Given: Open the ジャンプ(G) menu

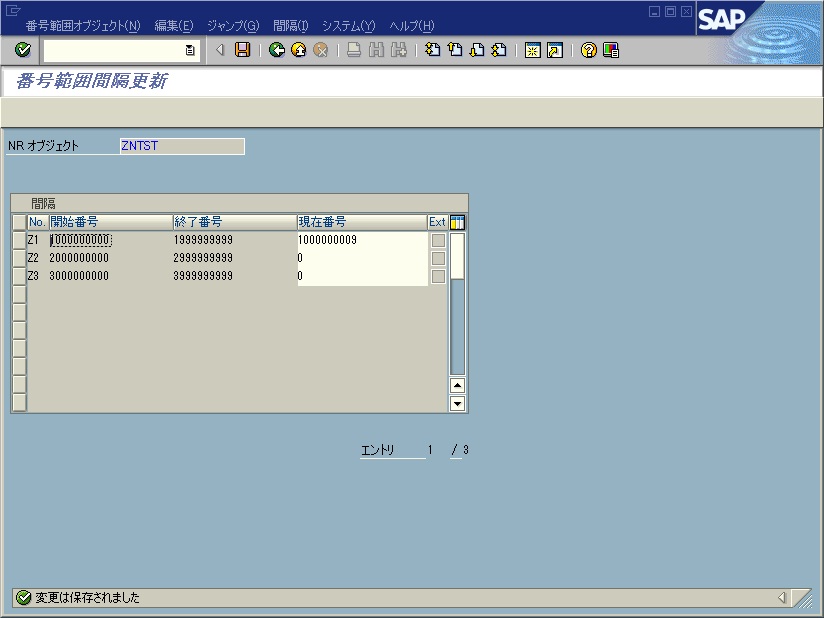Looking at the screenshot, I should 232,25.
